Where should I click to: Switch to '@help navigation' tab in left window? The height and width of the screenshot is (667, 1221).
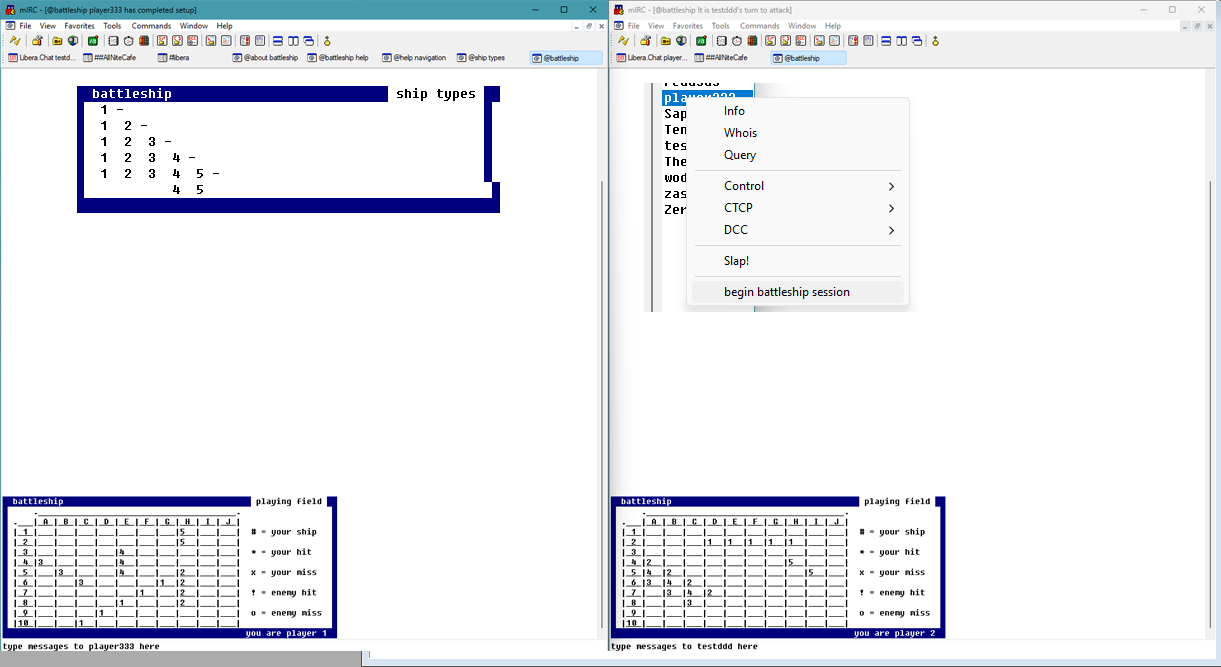415,58
